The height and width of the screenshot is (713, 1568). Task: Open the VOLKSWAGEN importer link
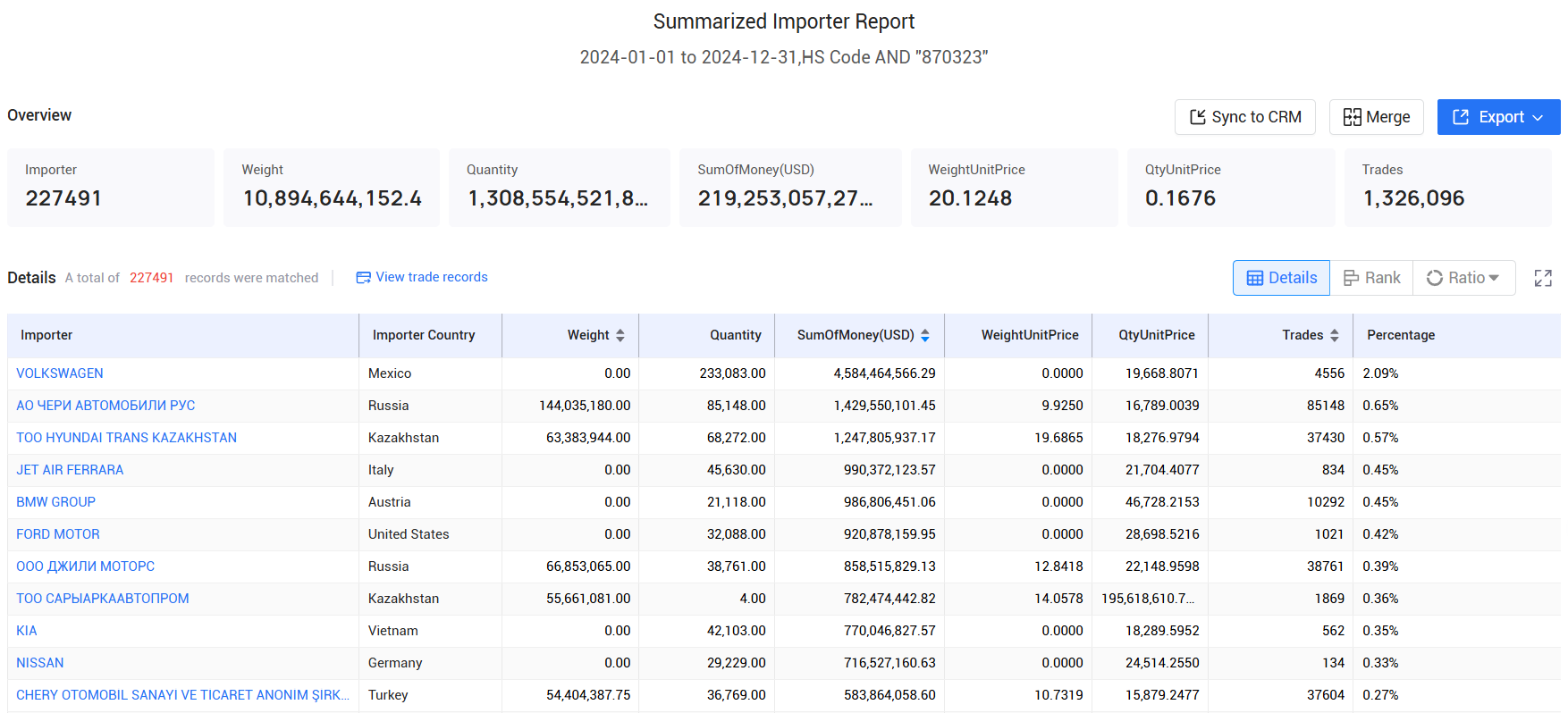(x=60, y=373)
